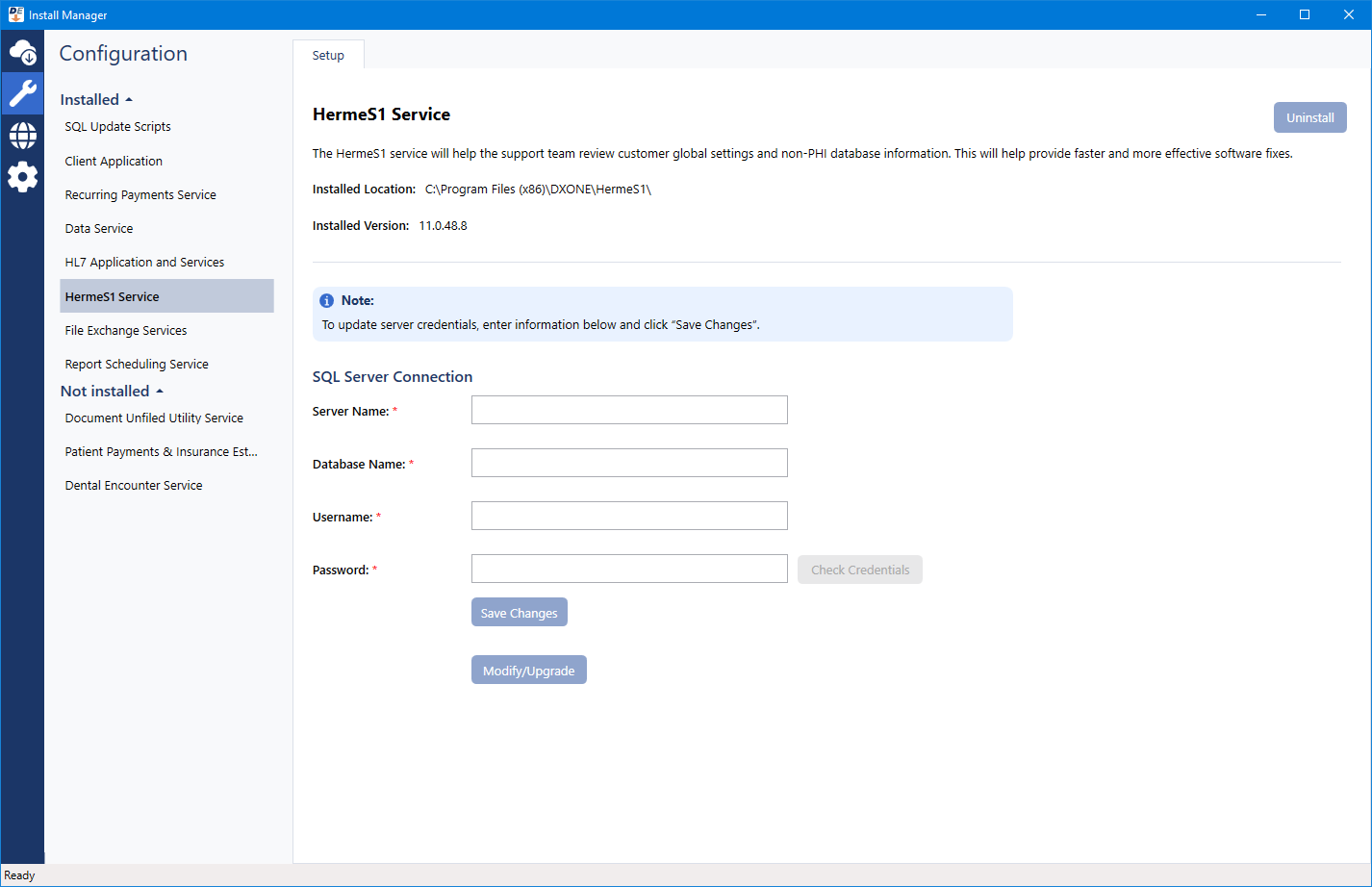1372x887 pixels.
Task: Select SQL Update Scripts in sidebar
Action: pos(117,127)
